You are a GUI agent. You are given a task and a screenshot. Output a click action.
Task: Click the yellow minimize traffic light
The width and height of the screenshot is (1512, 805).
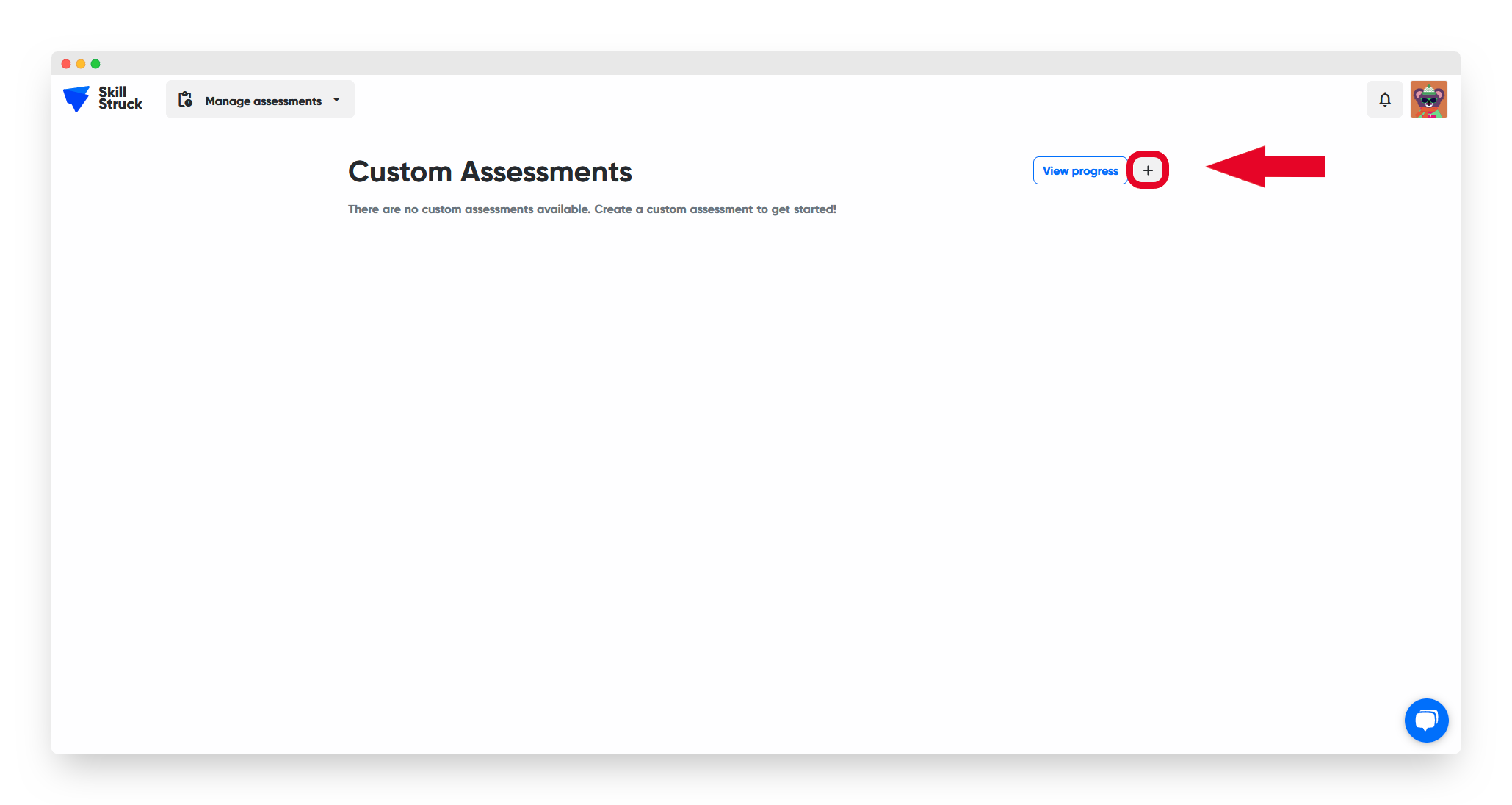coord(81,63)
